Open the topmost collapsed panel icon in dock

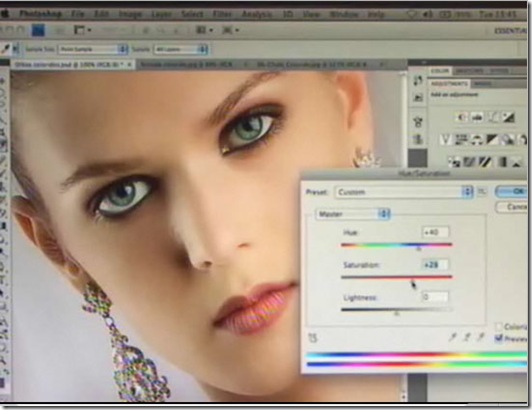click(418, 81)
